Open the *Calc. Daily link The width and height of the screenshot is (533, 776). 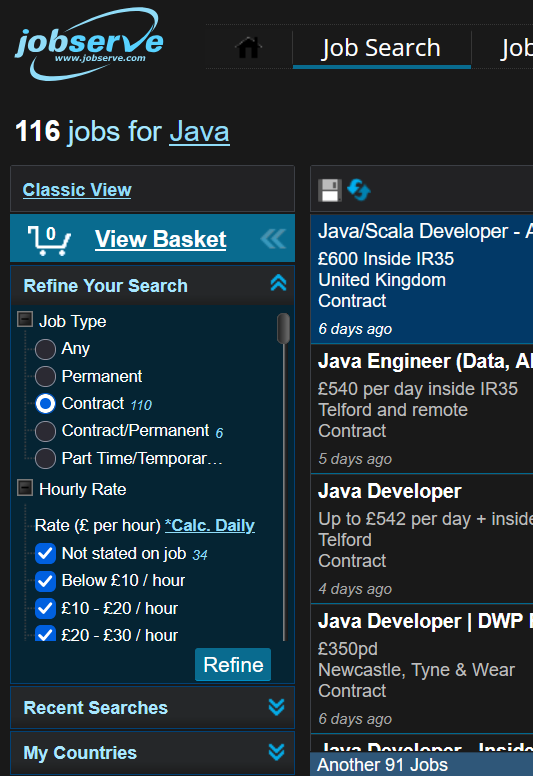(x=210, y=525)
